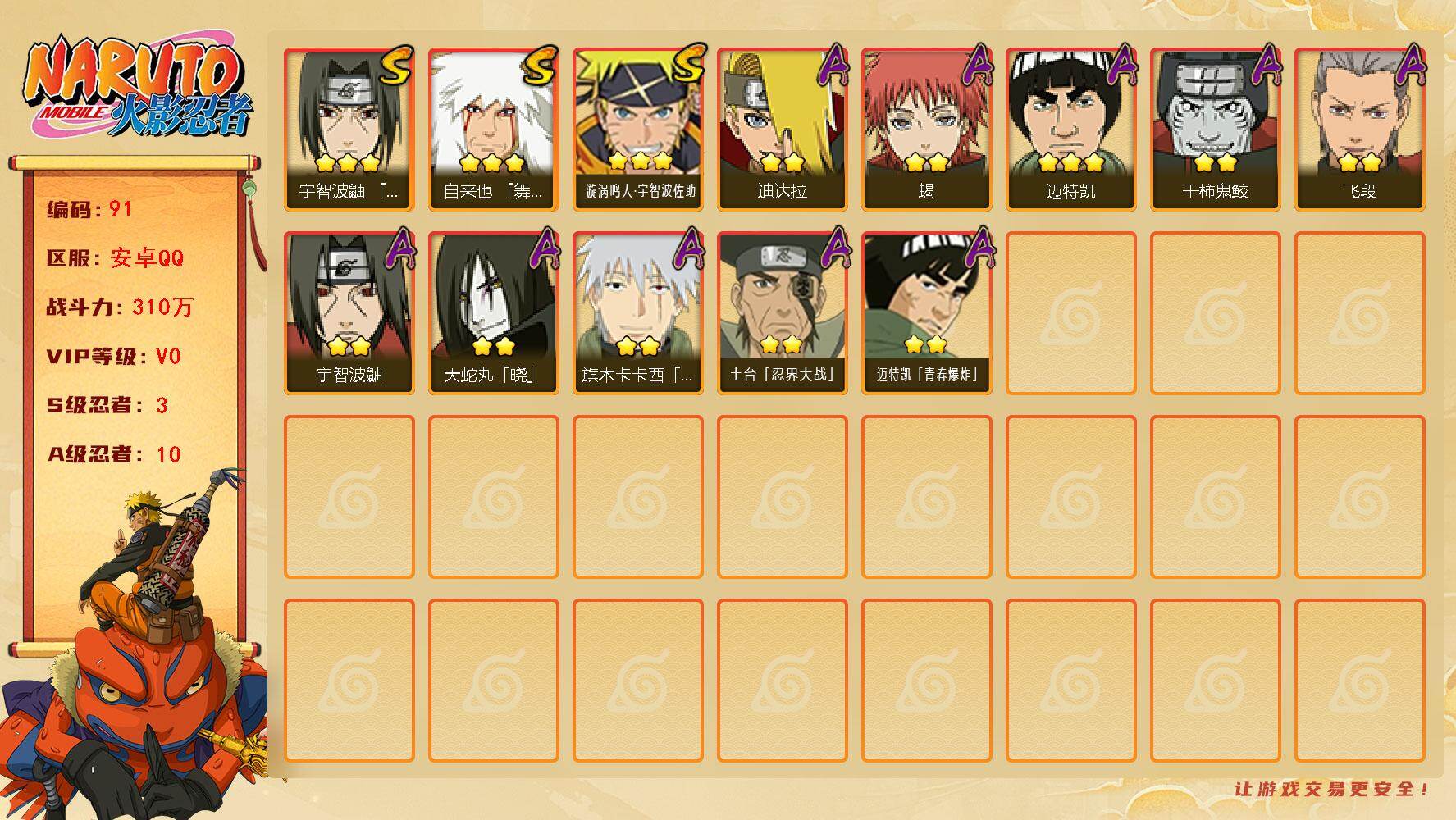Click the empty slot right of 迈特凯「青春爆炸」
This screenshot has width=1456, height=820.
(1070, 313)
